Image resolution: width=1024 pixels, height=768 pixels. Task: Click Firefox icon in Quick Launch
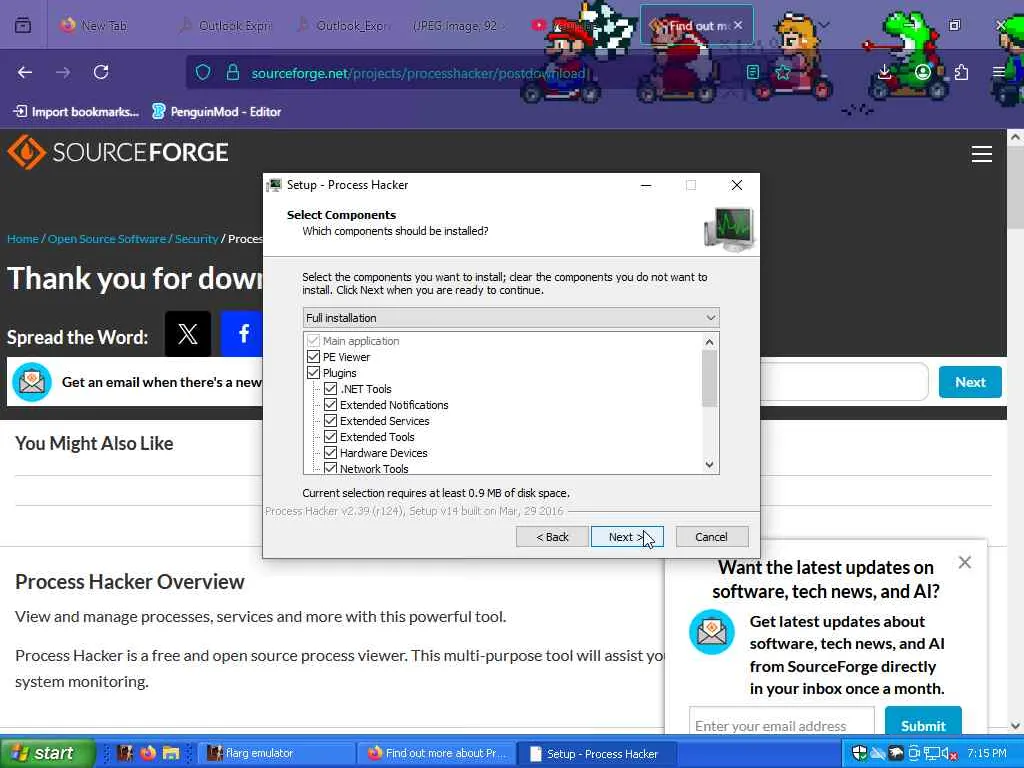point(148,753)
